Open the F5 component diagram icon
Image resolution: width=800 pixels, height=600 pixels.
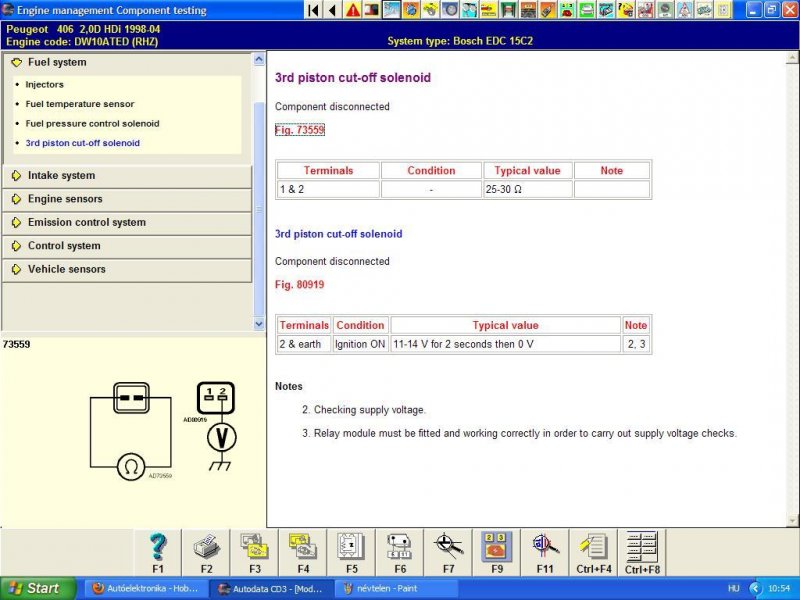[352, 553]
